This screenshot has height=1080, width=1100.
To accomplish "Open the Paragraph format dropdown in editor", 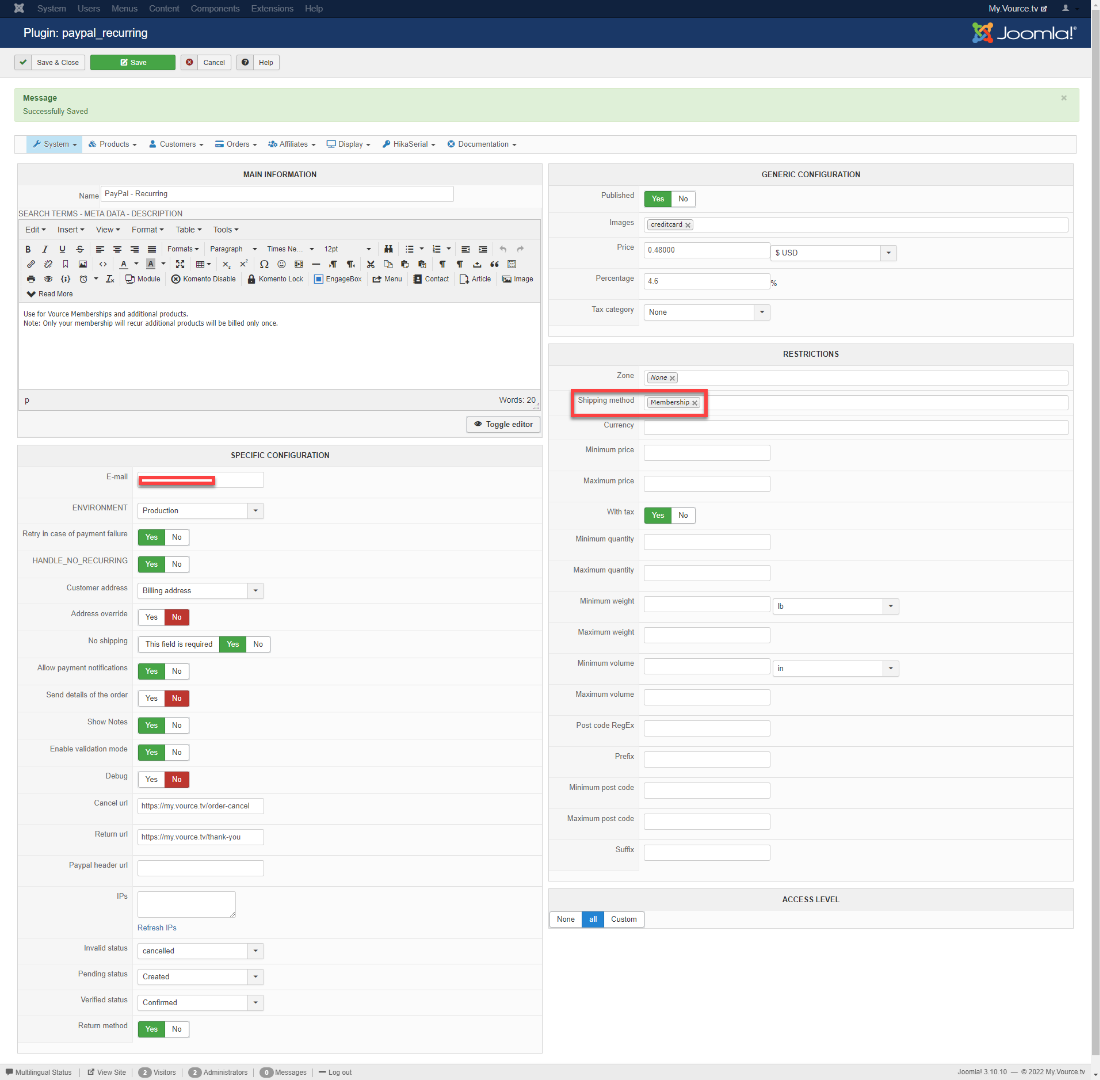I will pos(234,249).
